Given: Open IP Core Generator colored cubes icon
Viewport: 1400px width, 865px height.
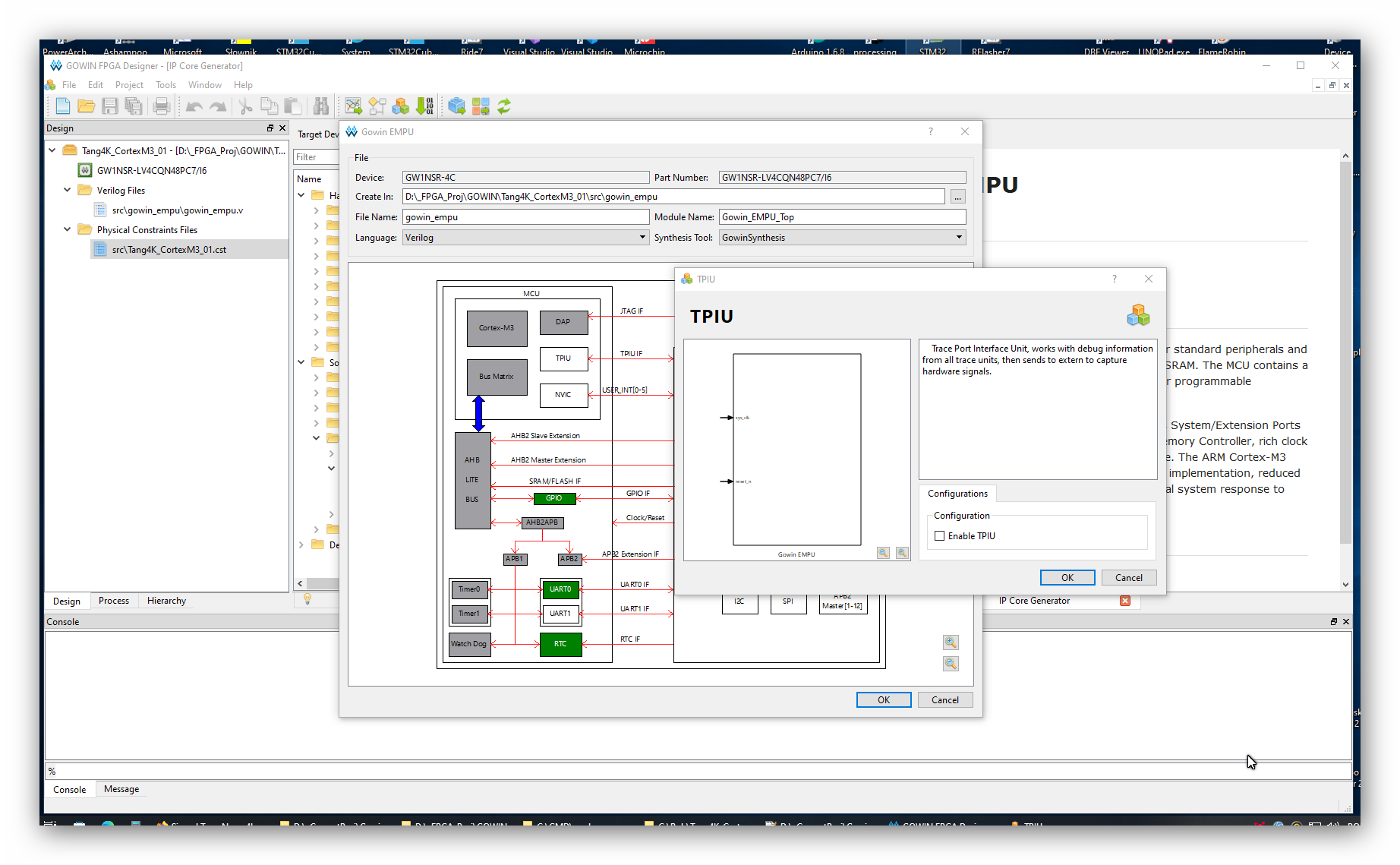Looking at the screenshot, I should pos(401,106).
